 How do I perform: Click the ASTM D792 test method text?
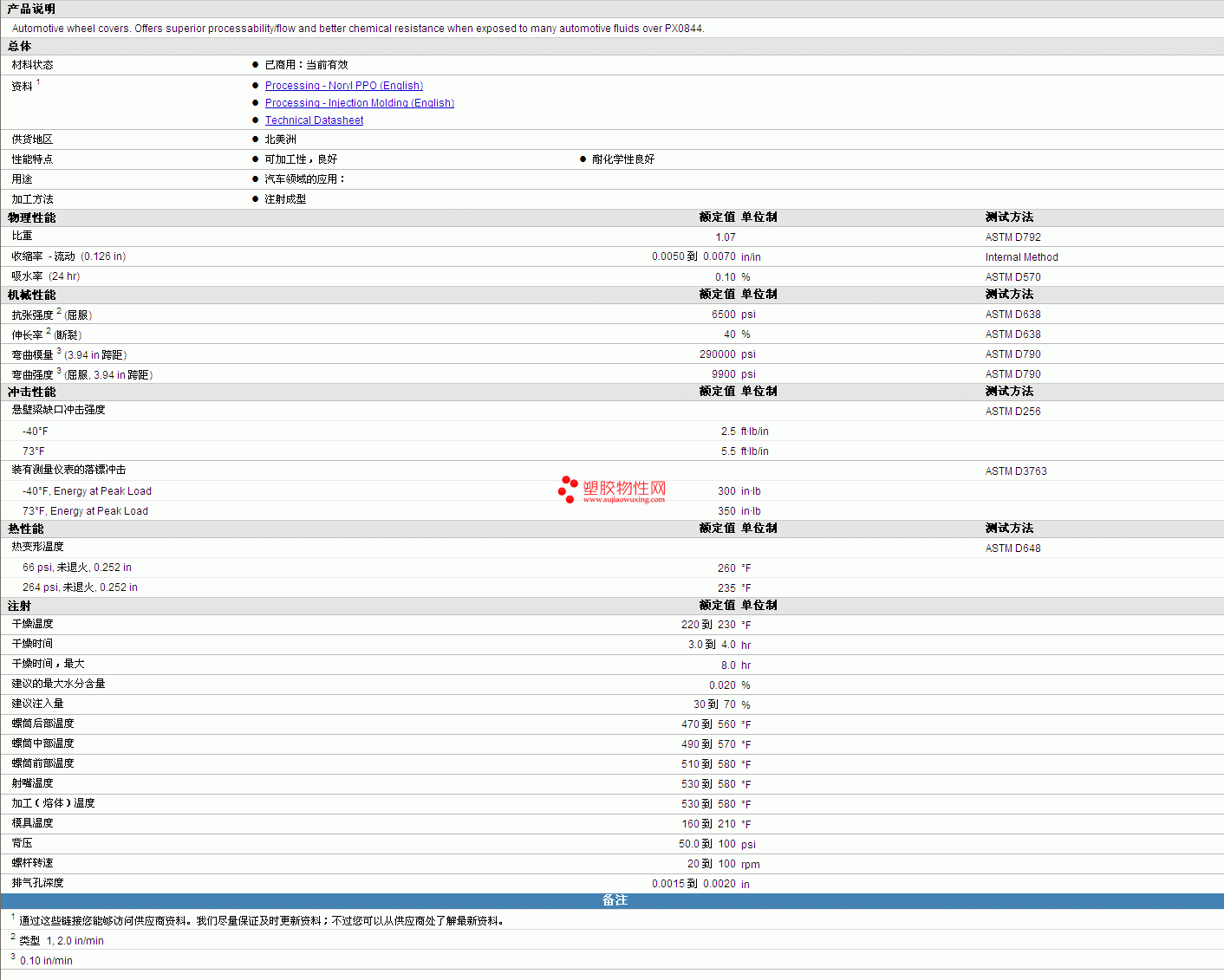1012,237
